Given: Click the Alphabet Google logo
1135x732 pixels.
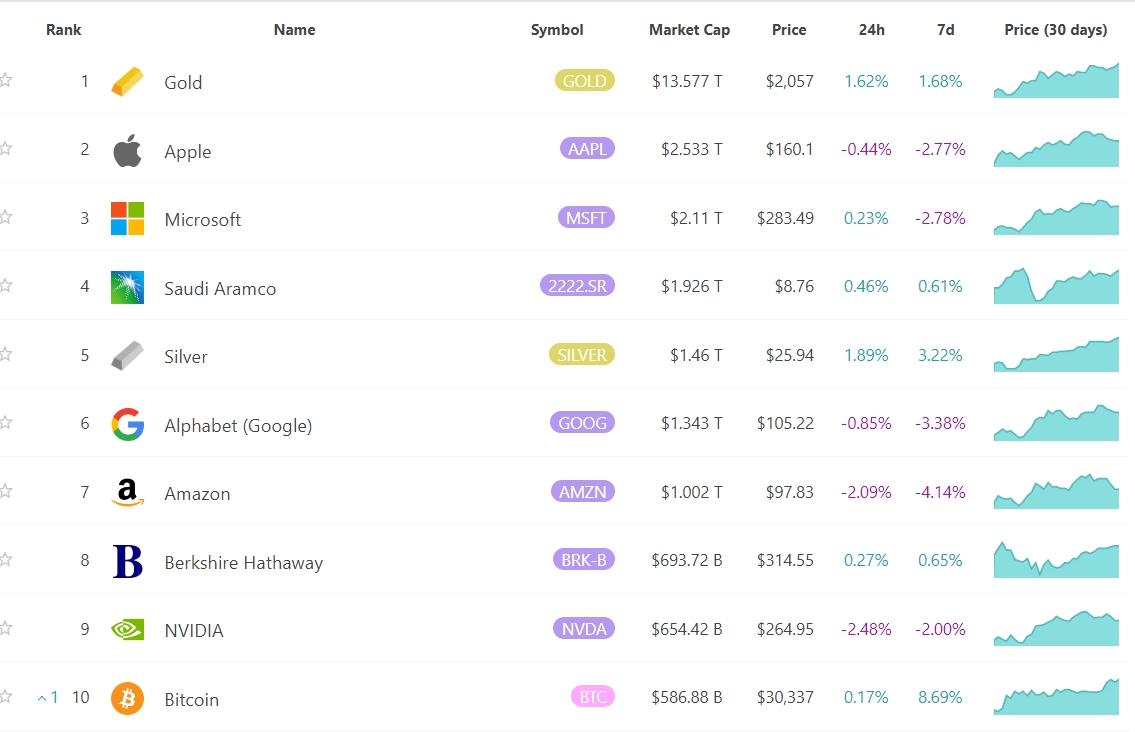Looking at the screenshot, I should [x=127, y=425].
